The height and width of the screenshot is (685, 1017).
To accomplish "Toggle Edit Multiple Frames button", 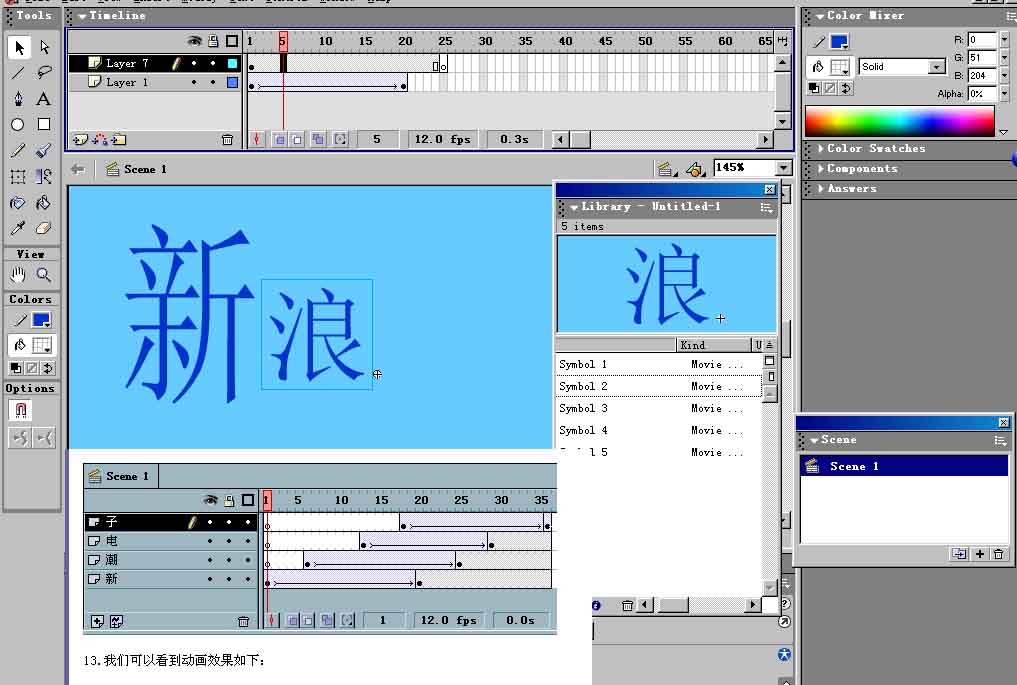I will [x=318, y=139].
